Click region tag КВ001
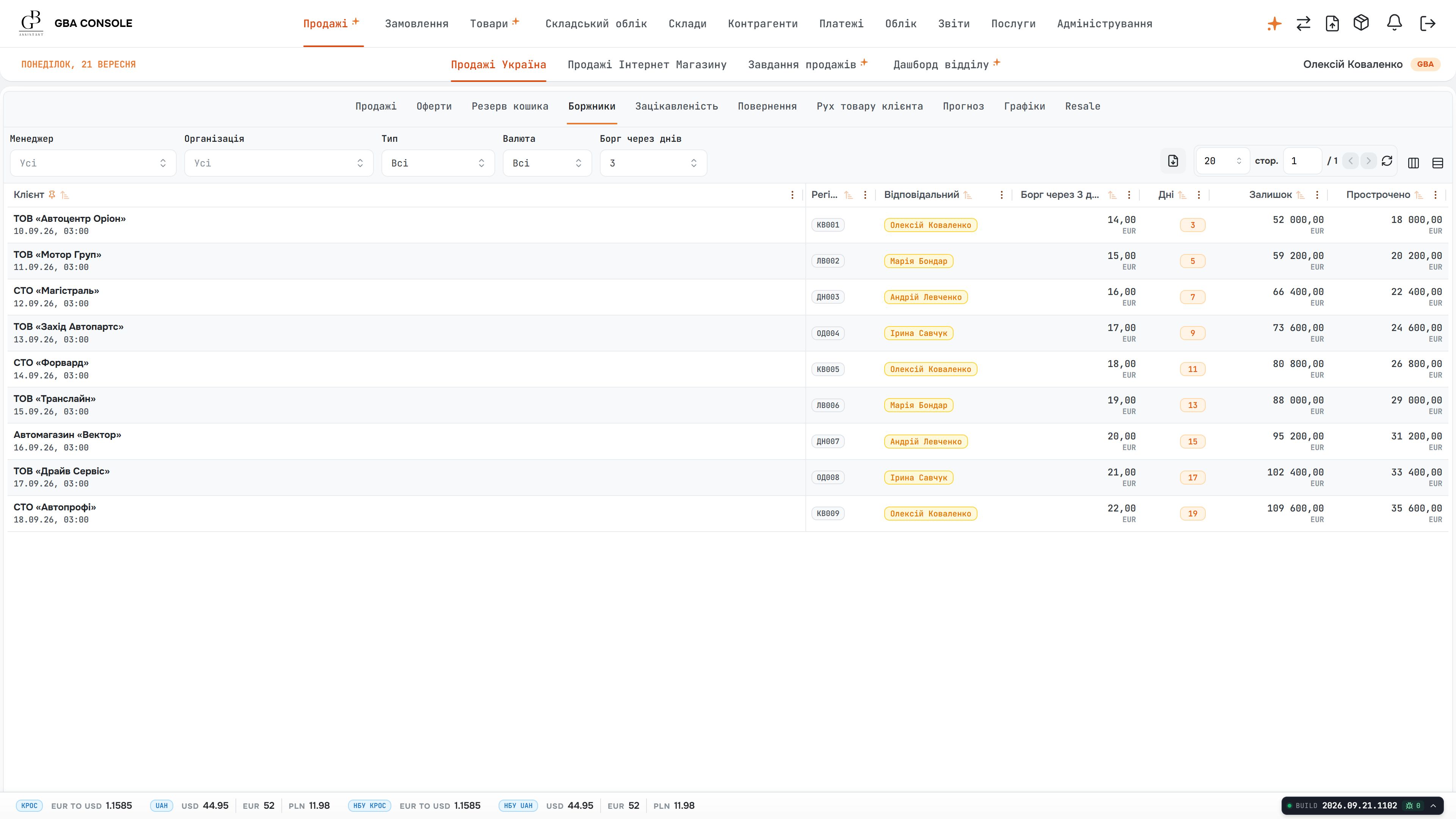 828,225
